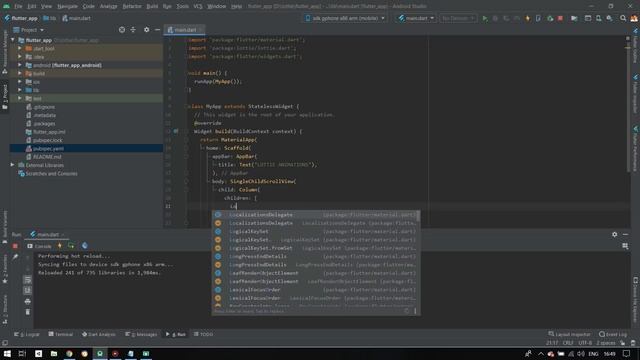Select main.dart editor tab

click(183, 30)
